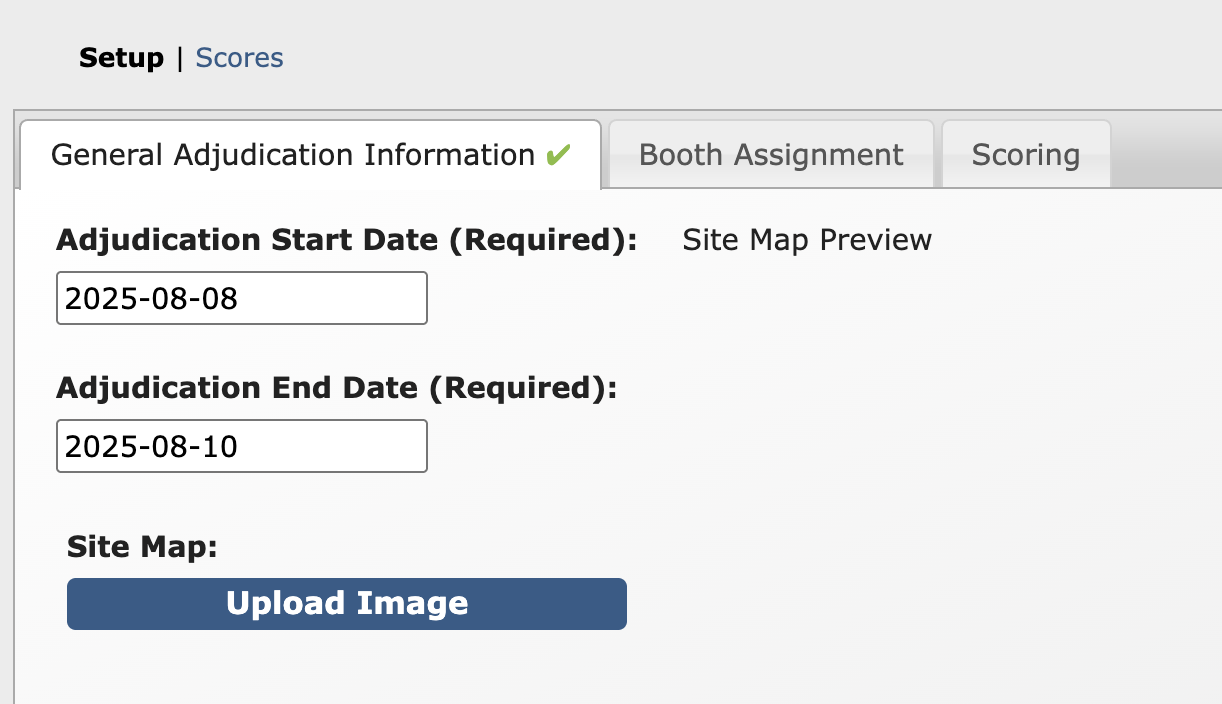Click the "(Required)" text in End Date label
The height and width of the screenshot is (704, 1222).
[522, 388]
